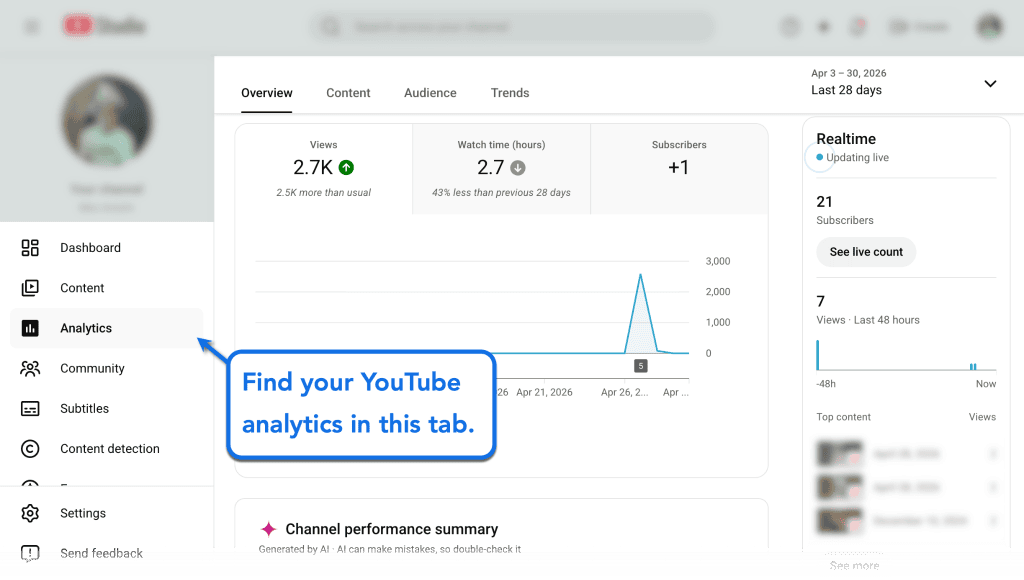Viewport: 1024px width, 580px height.
Task: Click the Subtitles icon
Action: pos(30,409)
